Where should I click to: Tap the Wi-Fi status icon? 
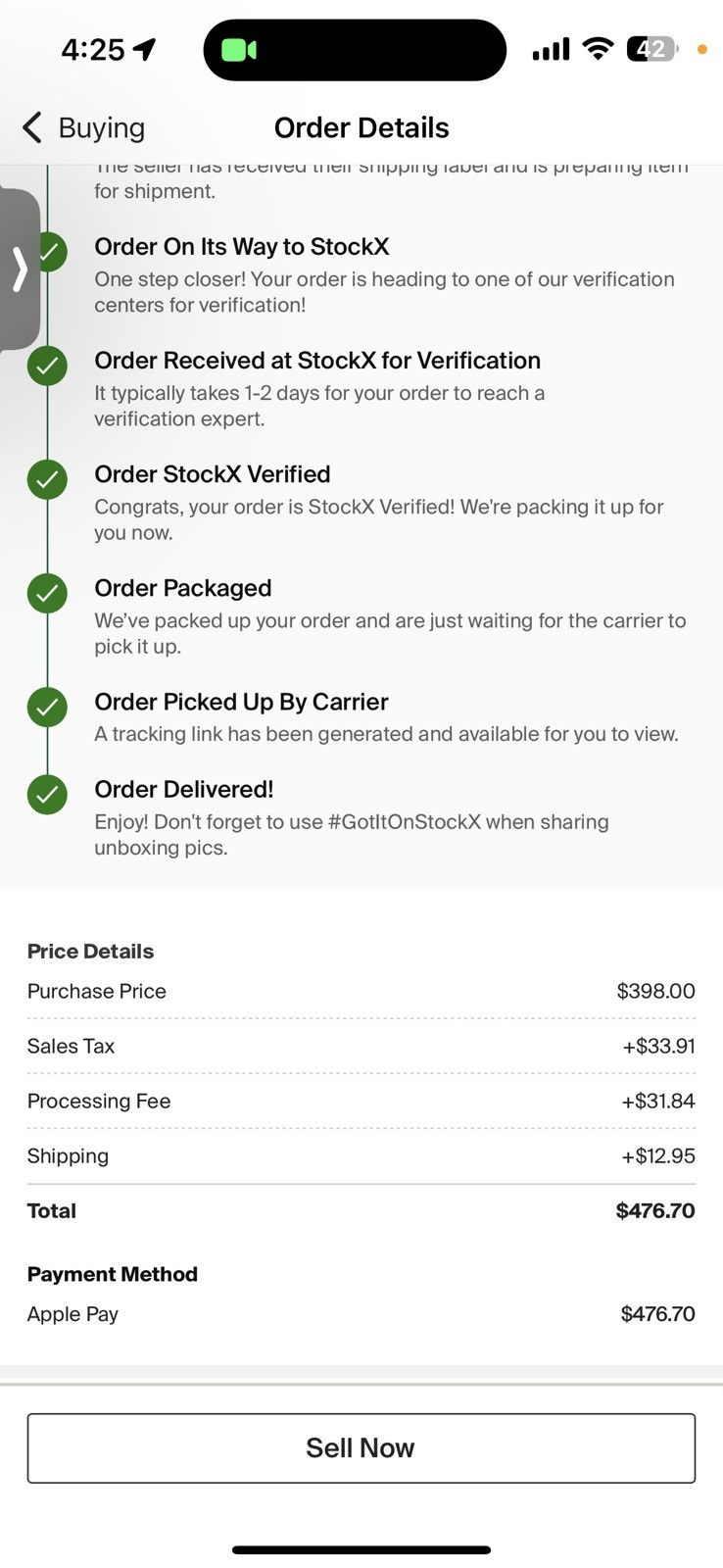coord(597,49)
